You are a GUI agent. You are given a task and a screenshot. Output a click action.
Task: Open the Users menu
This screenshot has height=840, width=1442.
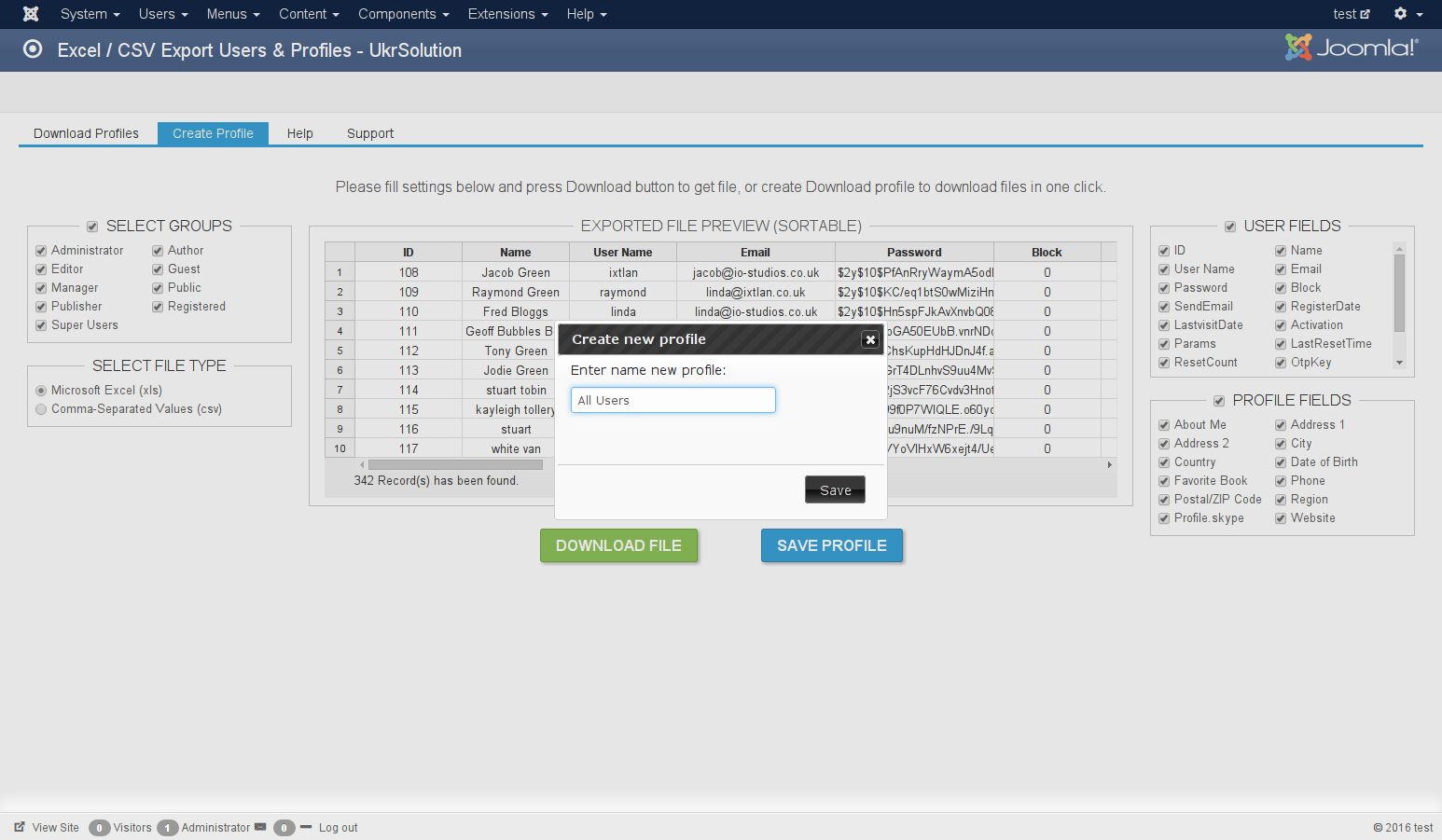[163, 14]
